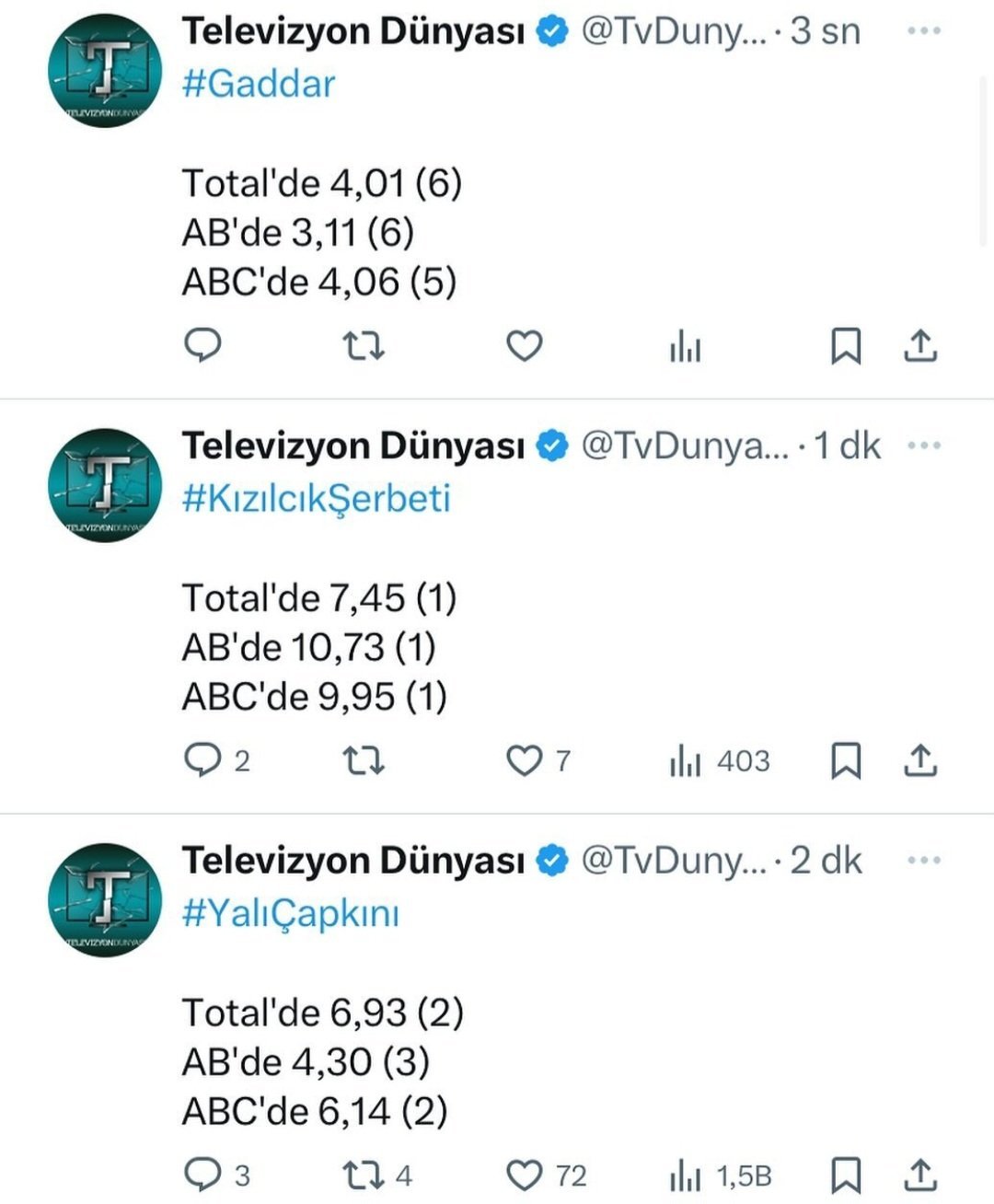Open more options for #KızılcıkŞerbeti tweet
The image size is (994, 1204).
[923, 446]
